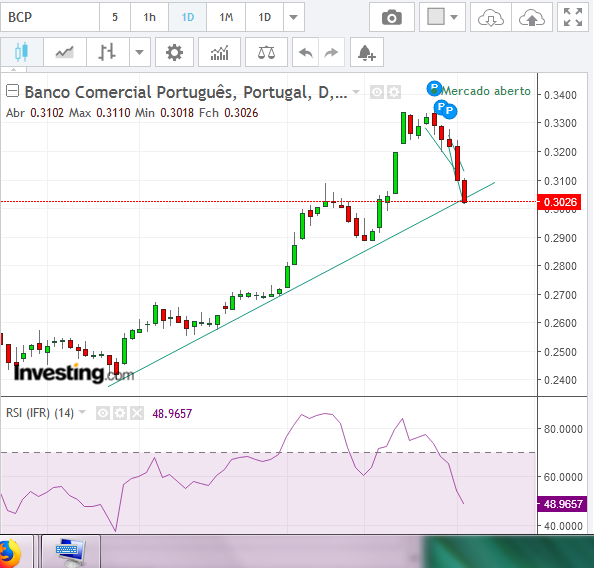Viewport: 594px width, 568px height.
Task: Click the 0.3026 current price label
Action: (x=559, y=202)
